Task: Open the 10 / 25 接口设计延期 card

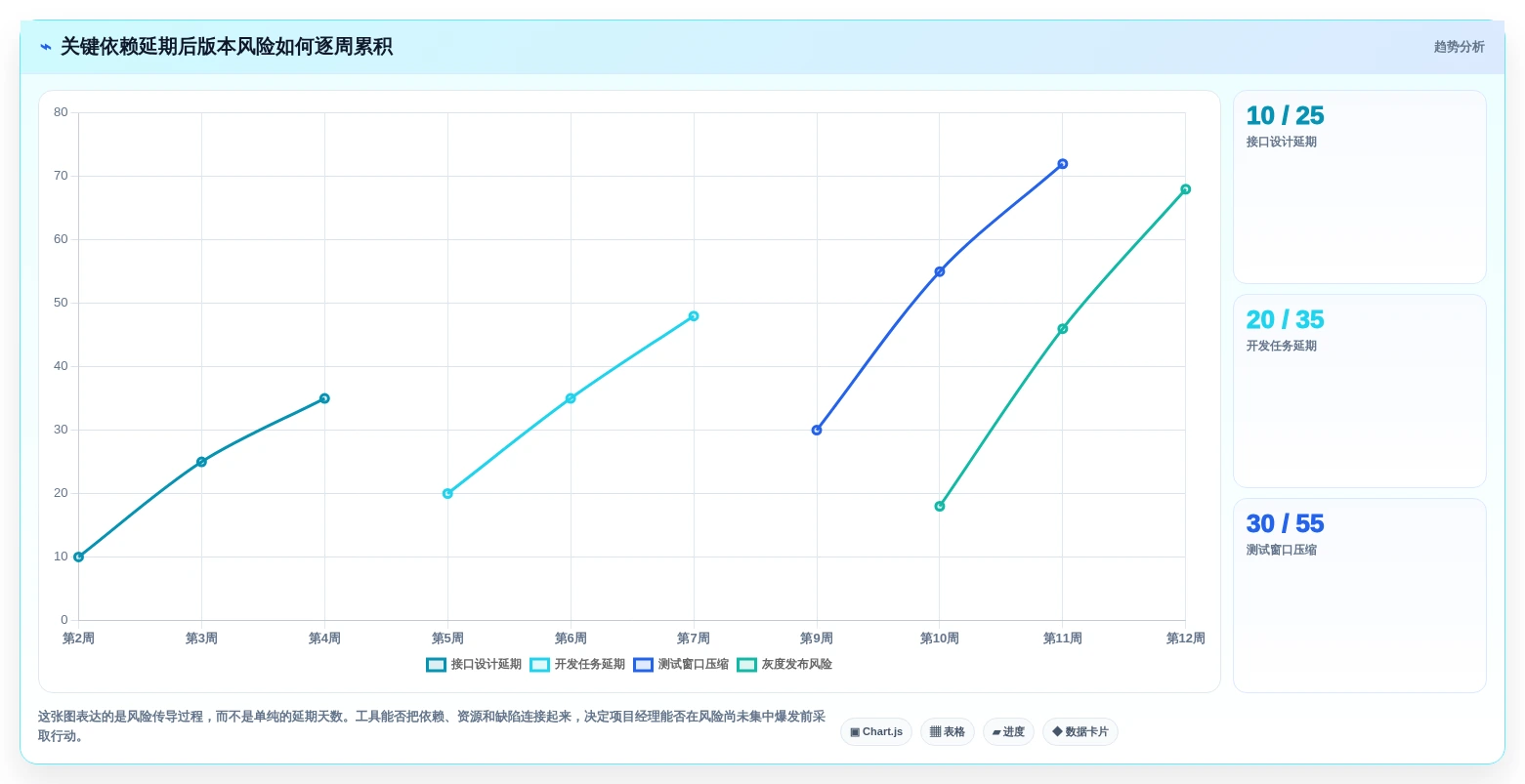Action: (1360, 187)
